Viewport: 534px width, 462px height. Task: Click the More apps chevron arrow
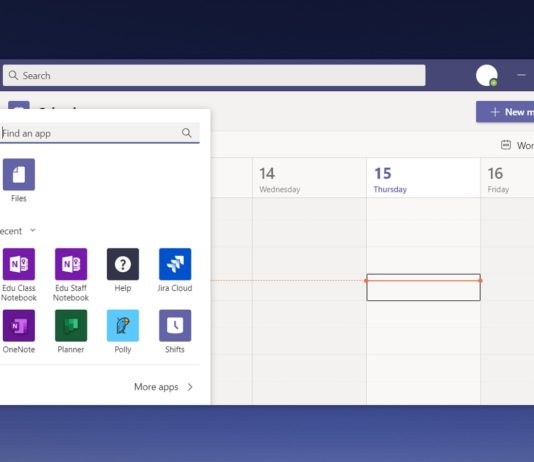click(x=190, y=387)
